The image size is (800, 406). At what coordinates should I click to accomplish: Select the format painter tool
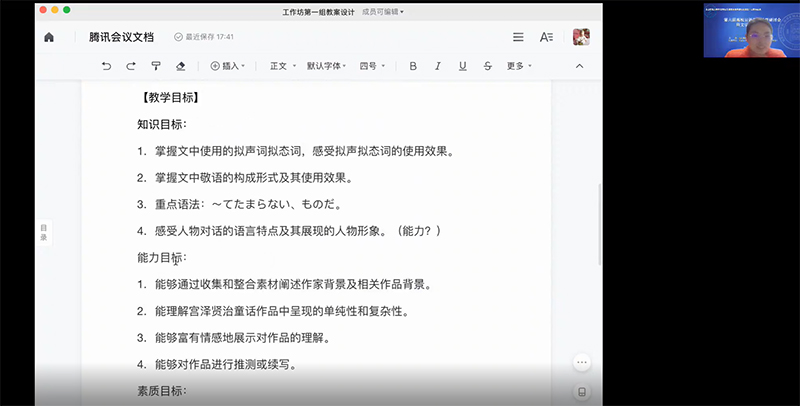(x=156, y=66)
